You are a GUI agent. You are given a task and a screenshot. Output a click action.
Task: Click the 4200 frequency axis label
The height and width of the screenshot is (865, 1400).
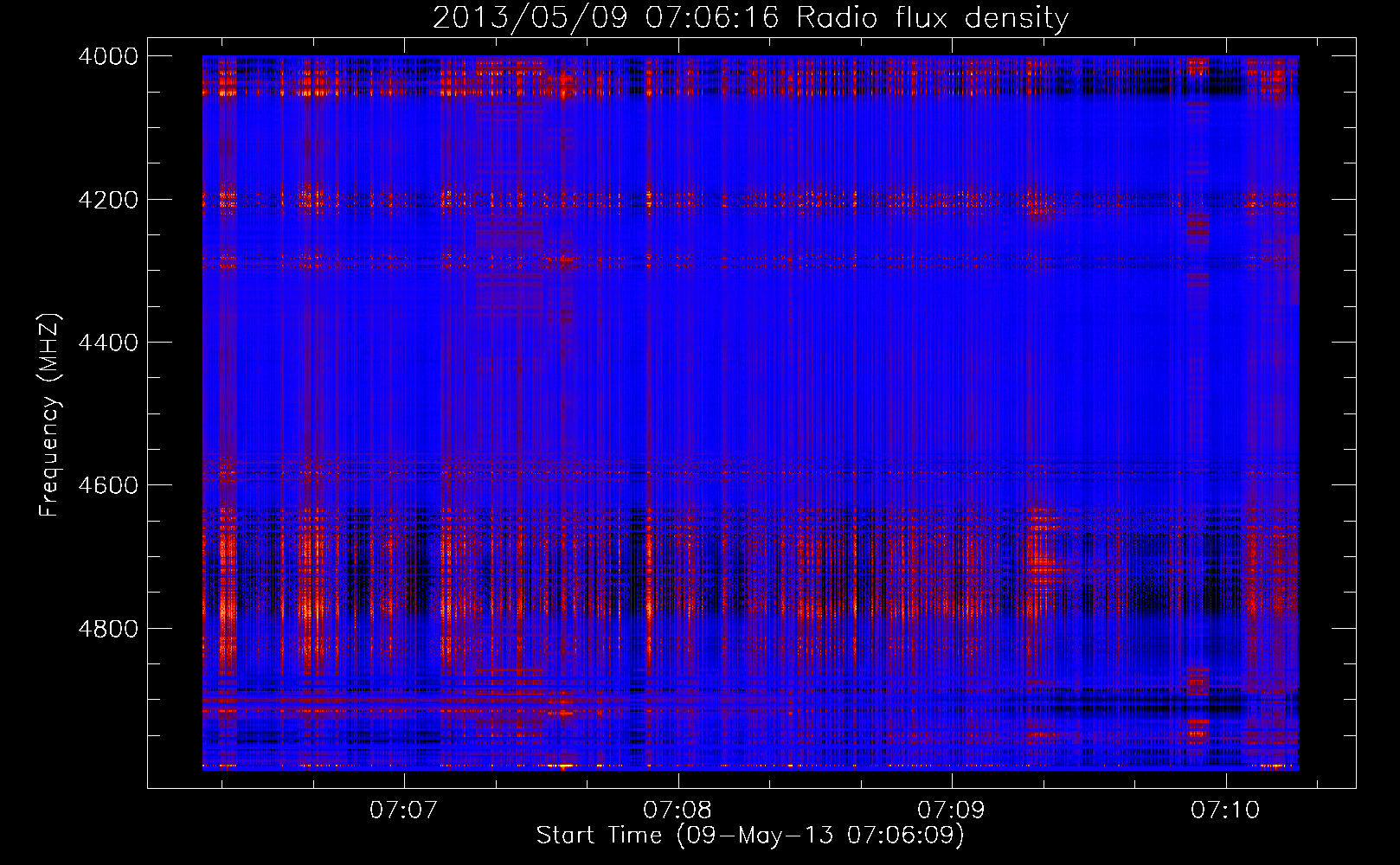pos(108,200)
